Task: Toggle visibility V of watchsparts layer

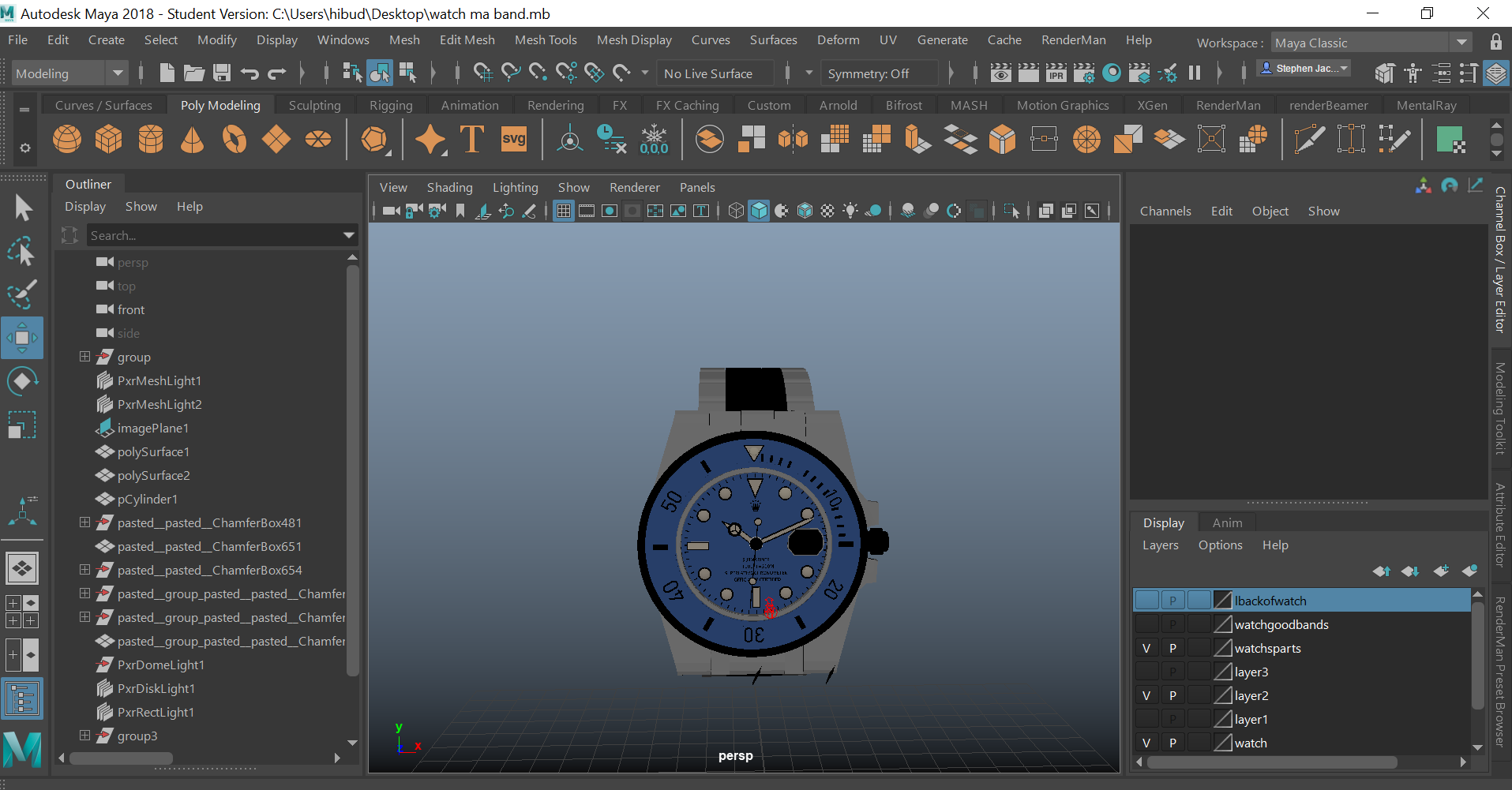Action: point(1146,648)
